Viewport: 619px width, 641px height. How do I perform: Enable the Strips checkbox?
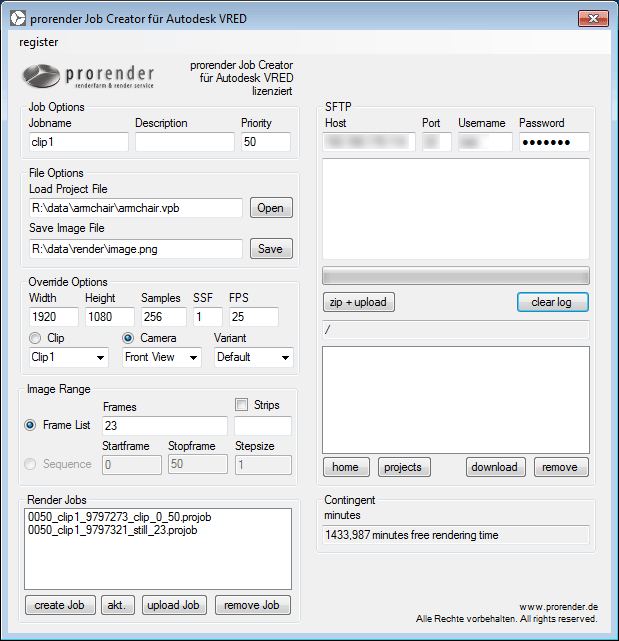click(x=242, y=405)
